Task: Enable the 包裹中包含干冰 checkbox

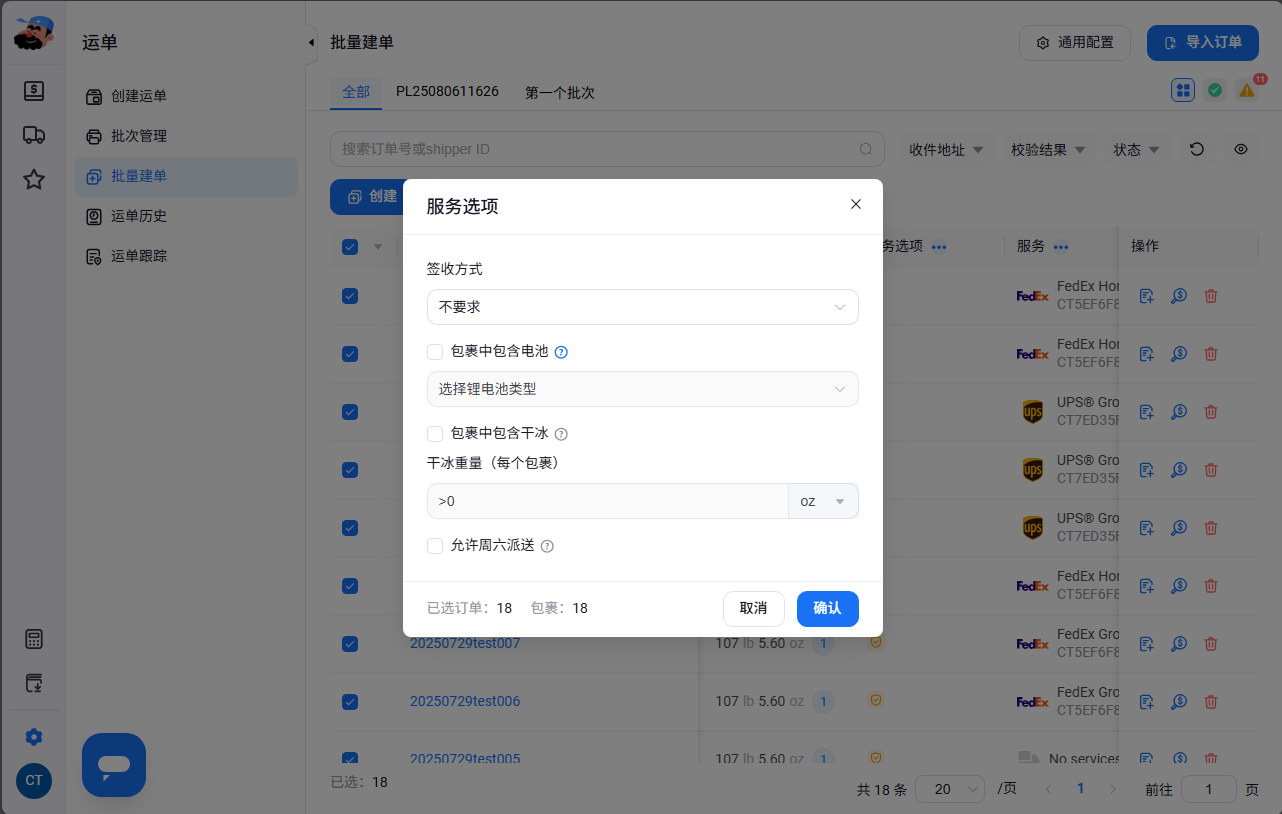Action: tap(435, 434)
